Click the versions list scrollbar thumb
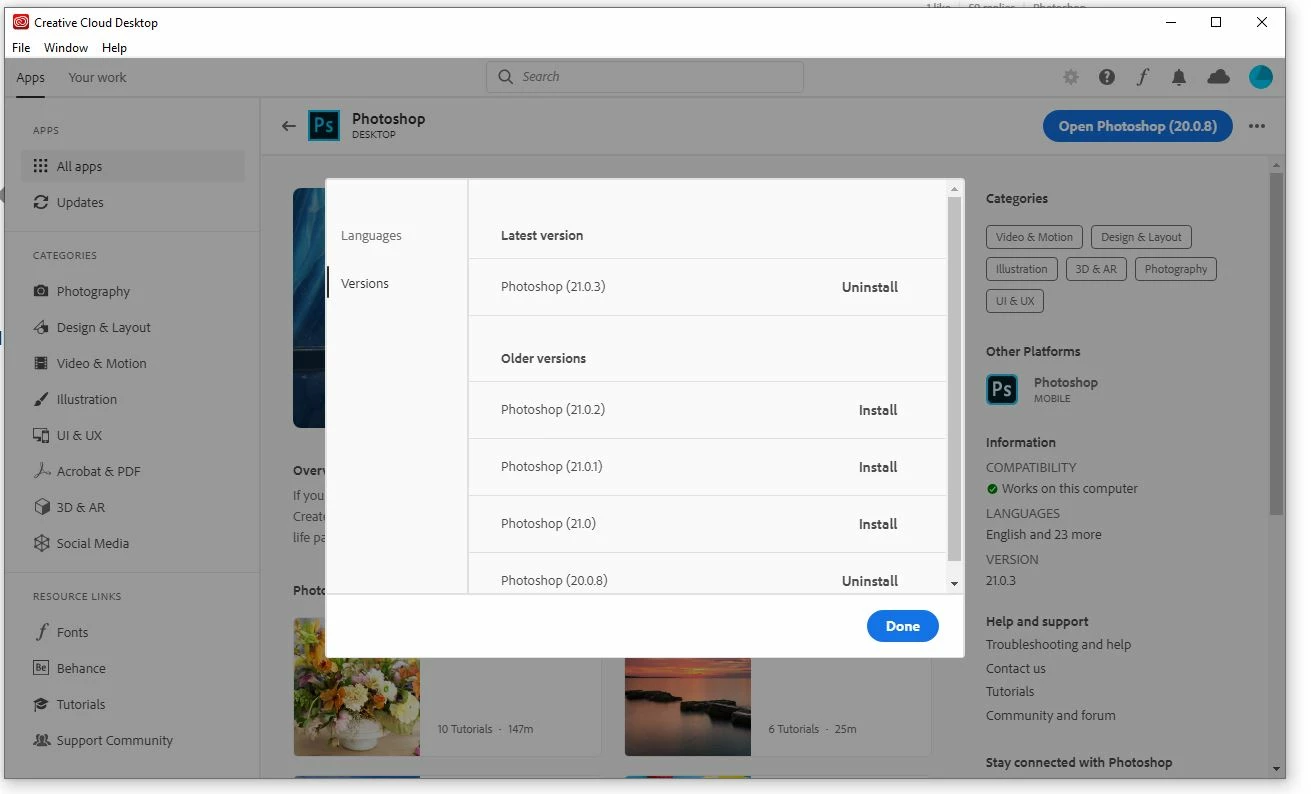Viewport: 1311px width, 794px height. coord(954,379)
